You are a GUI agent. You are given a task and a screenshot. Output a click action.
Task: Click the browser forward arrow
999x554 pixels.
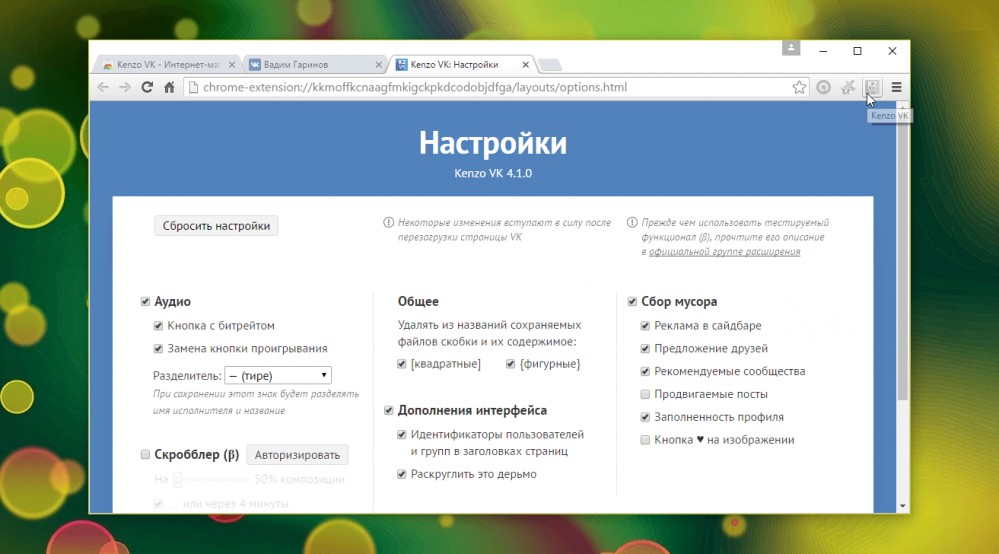tap(125, 87)
